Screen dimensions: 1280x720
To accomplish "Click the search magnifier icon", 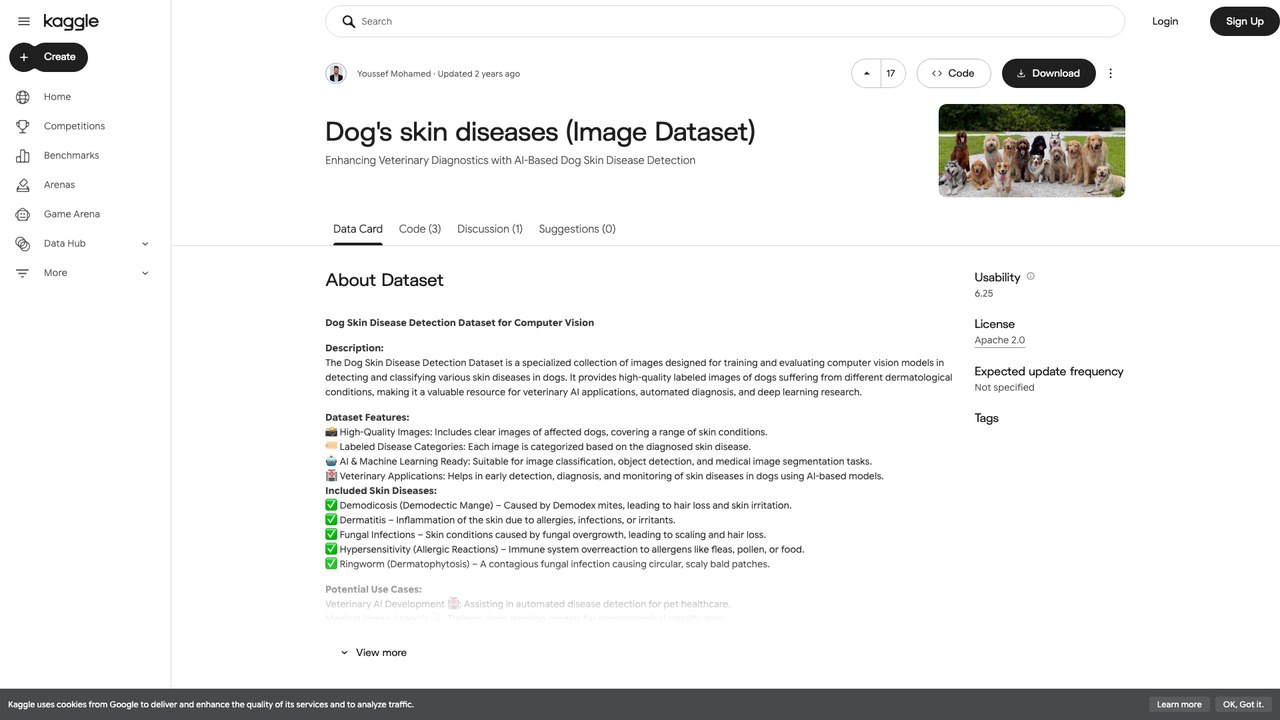I will pyautogui.click(x=348, y=21).
